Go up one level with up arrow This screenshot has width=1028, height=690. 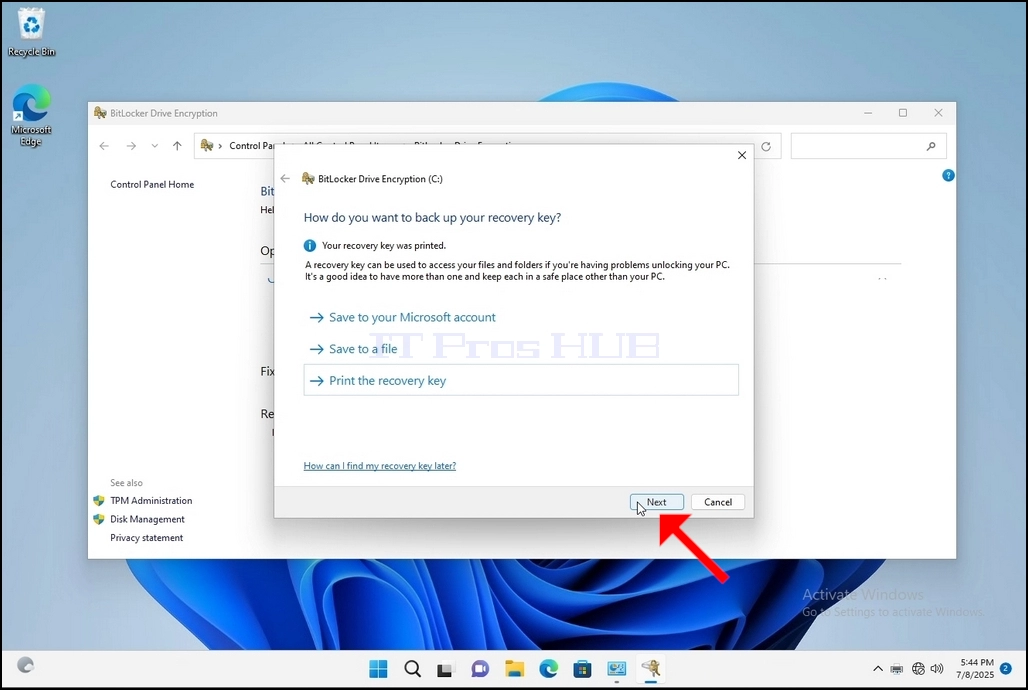pos(177,146)
